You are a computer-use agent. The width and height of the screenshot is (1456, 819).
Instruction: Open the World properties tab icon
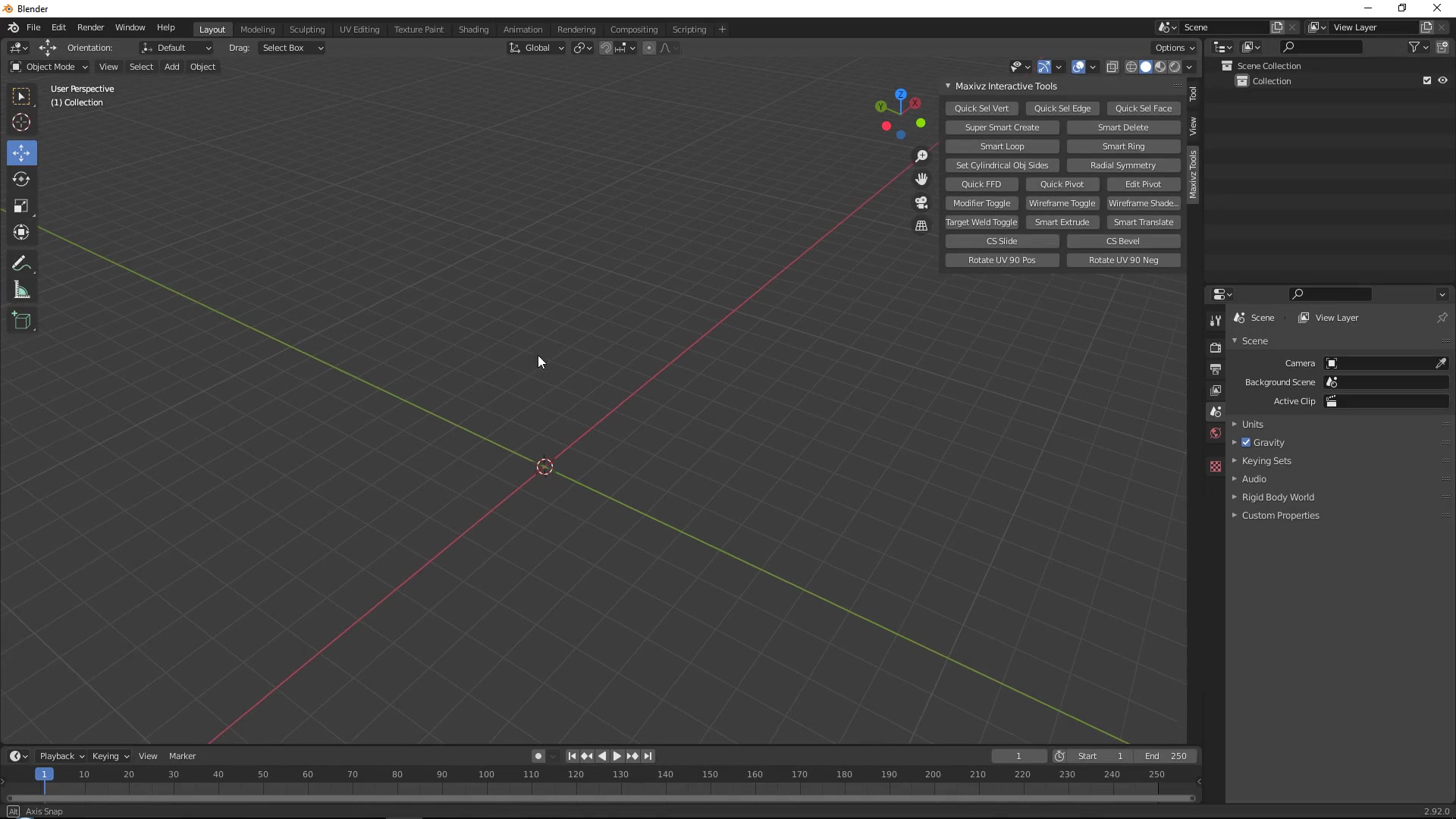pyautogui.click(x=1216, y=433)
